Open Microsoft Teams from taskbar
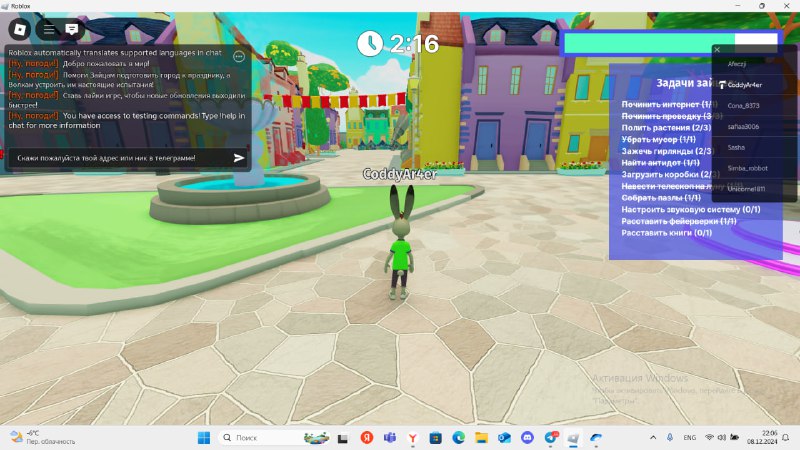 pos(390,437)
